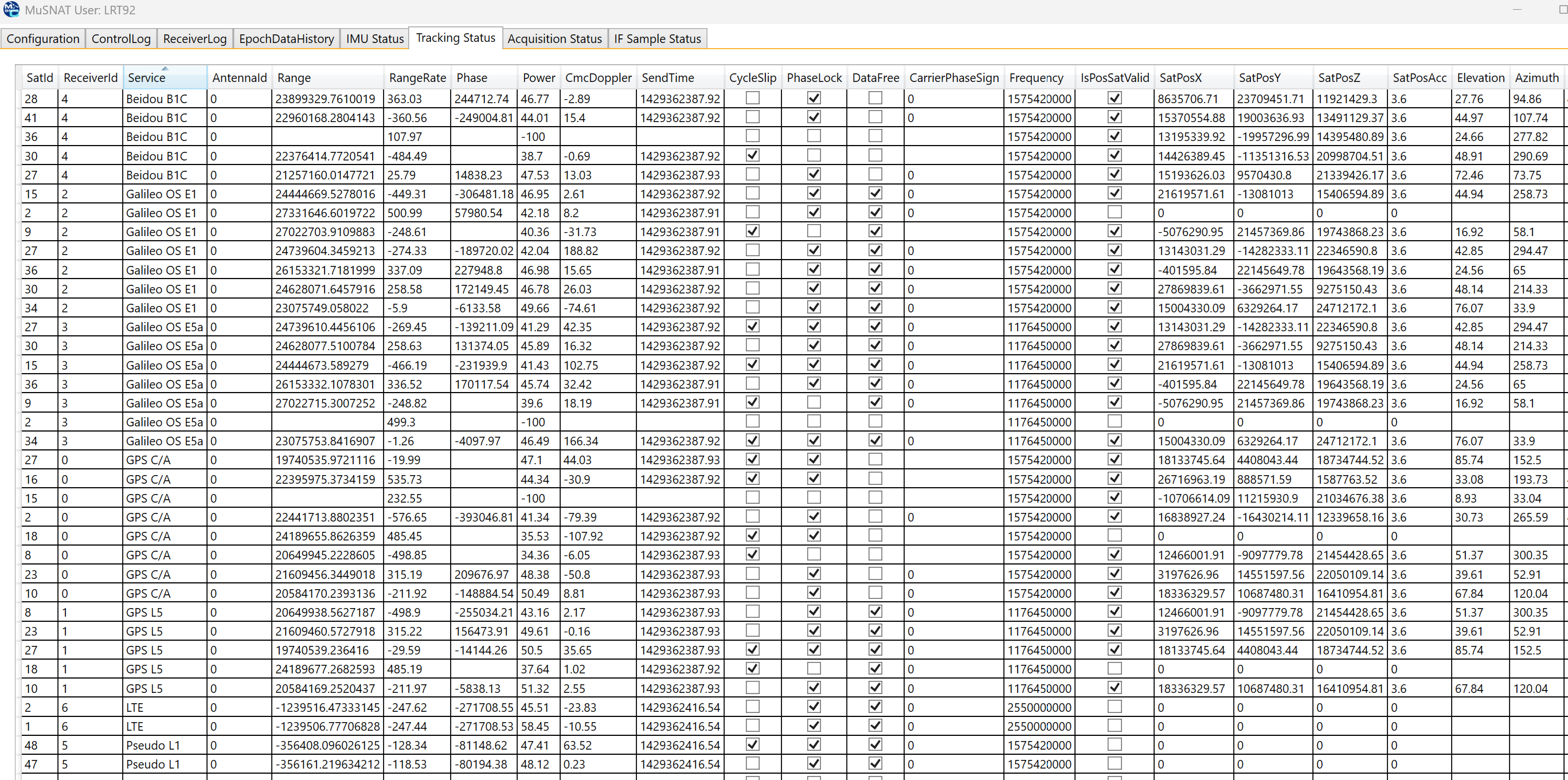Open the IF Sample Status tab
Screen dimensions: 1568x780
[x=657, y=39]
